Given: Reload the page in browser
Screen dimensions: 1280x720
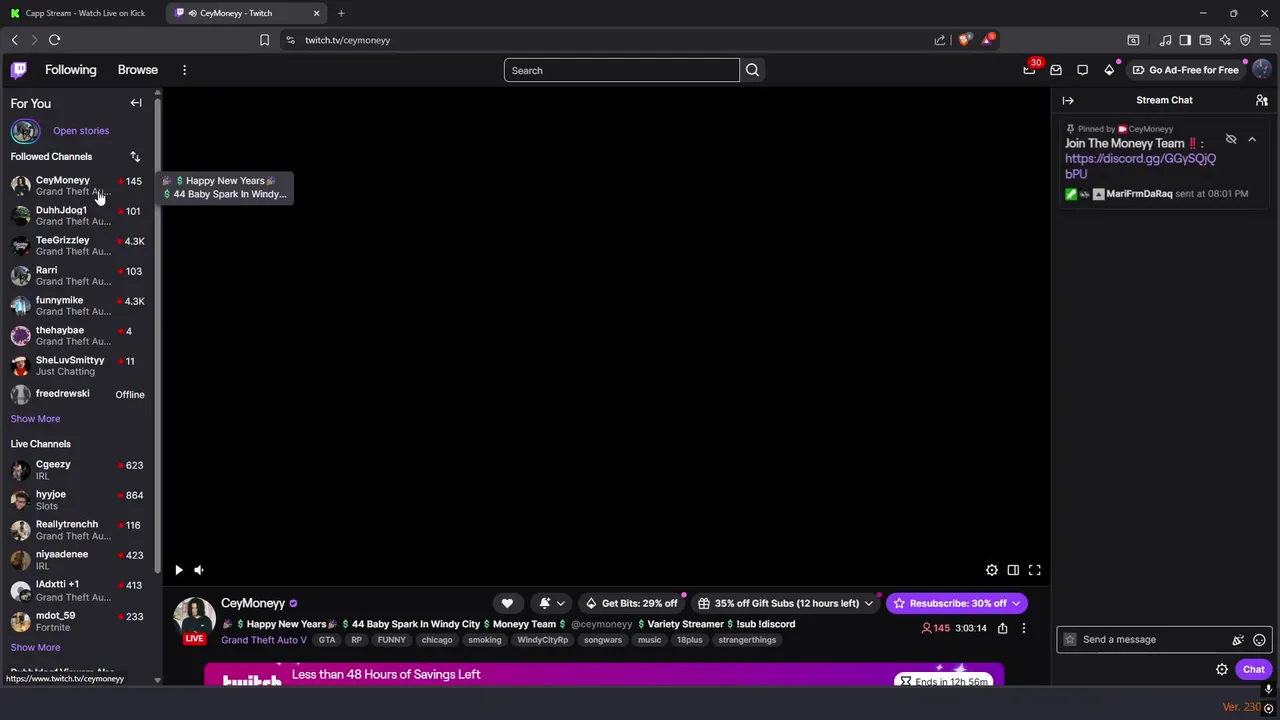Looking at the screenshot, I should coord(54,40).
